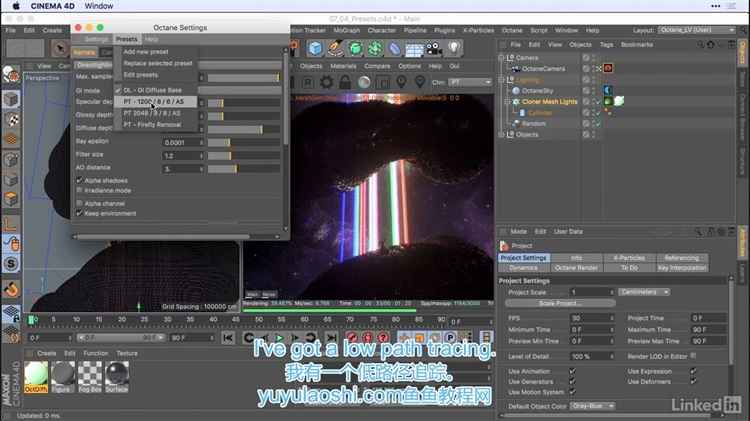Switch to the Octane Render tab
The image size is (750, 421).
pos(576,268)
